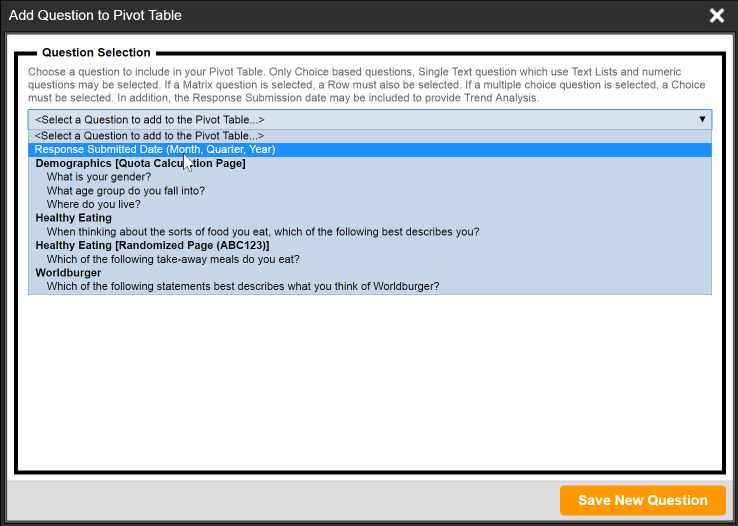Close the Add Question dialog
Image resolution: width=738 pixels, height=526 pixels.
716,15
